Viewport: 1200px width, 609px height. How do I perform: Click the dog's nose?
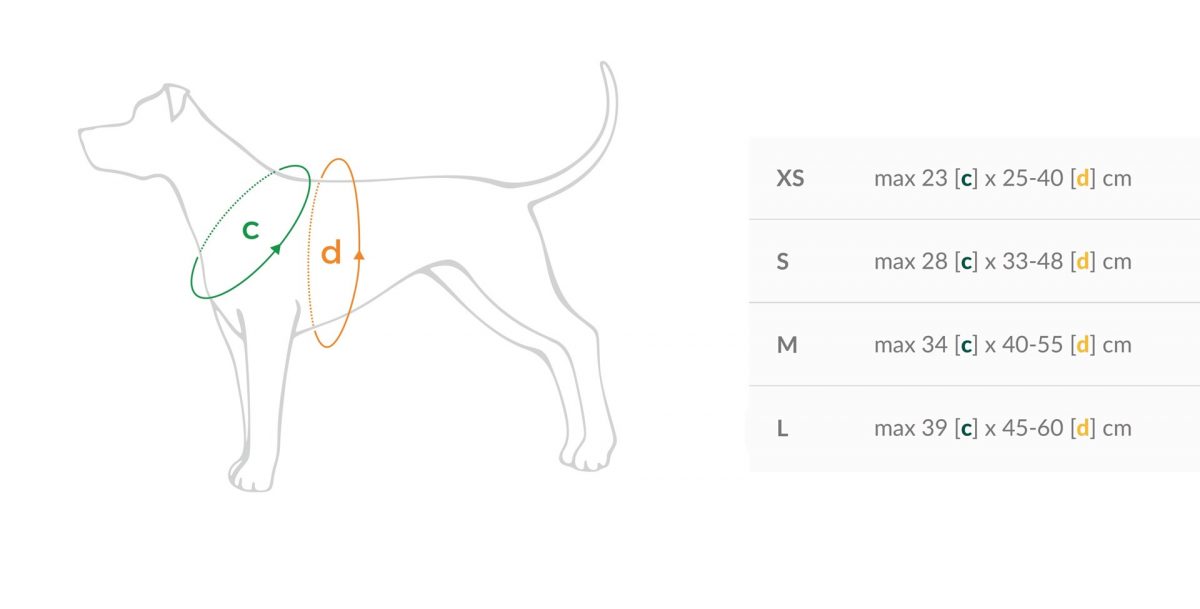[83, 133]
